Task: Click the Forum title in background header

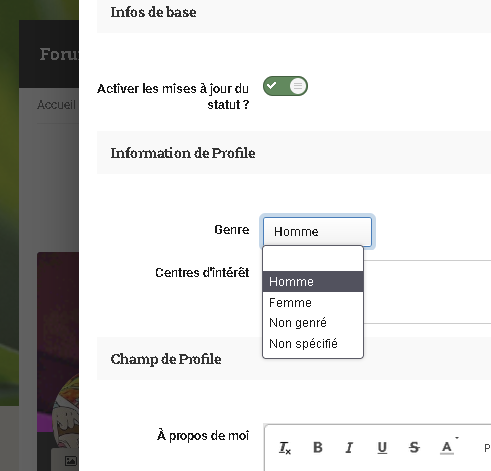Action: pyautogui.click(x=59, y=54)
